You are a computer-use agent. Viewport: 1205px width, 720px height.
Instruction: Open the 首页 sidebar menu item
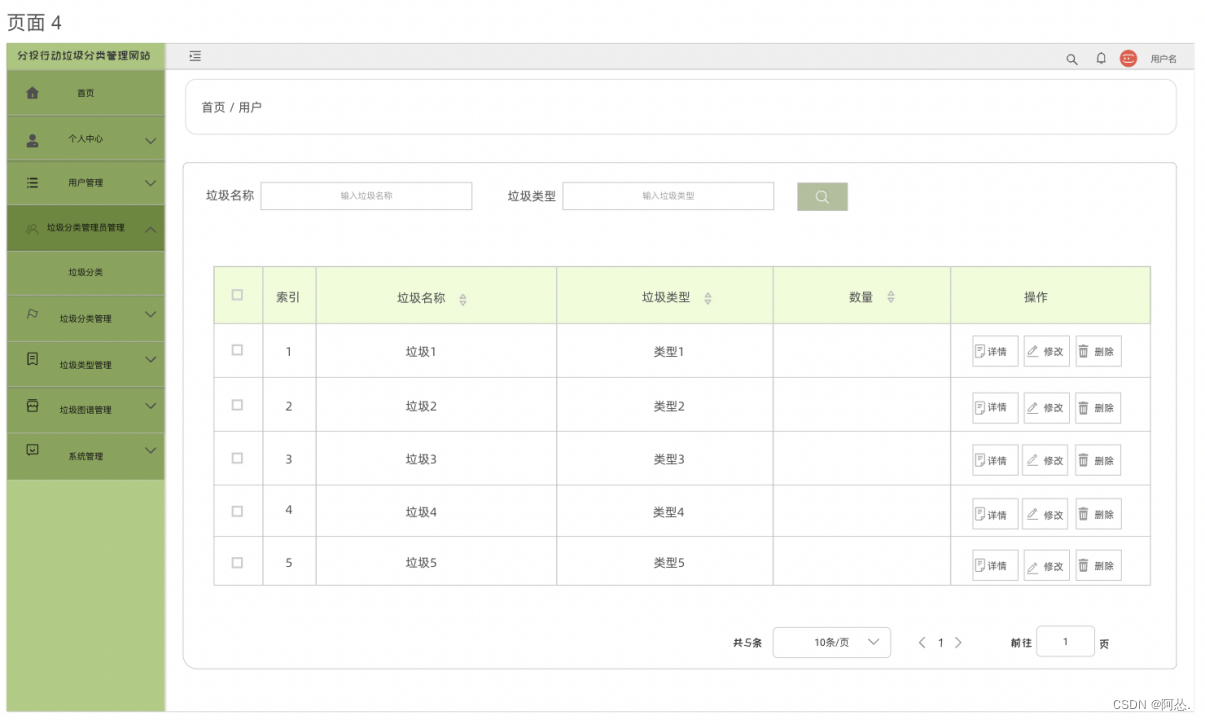click(x=86, y=93)
